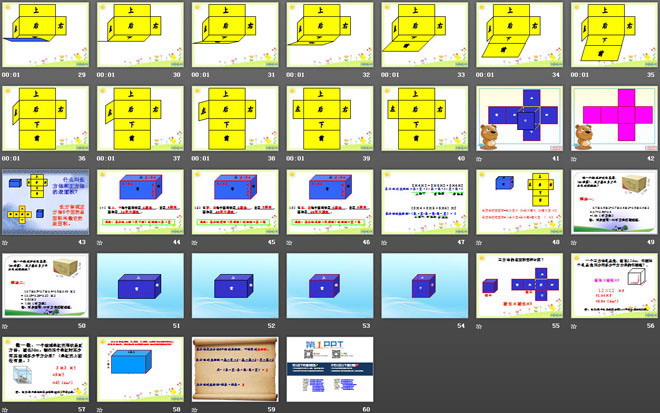The width and height of the screenshot is (660, 413).
Task: Select slide 49 with the cardboard box picture
Action: pyautogui.click(x=612, y=201)
